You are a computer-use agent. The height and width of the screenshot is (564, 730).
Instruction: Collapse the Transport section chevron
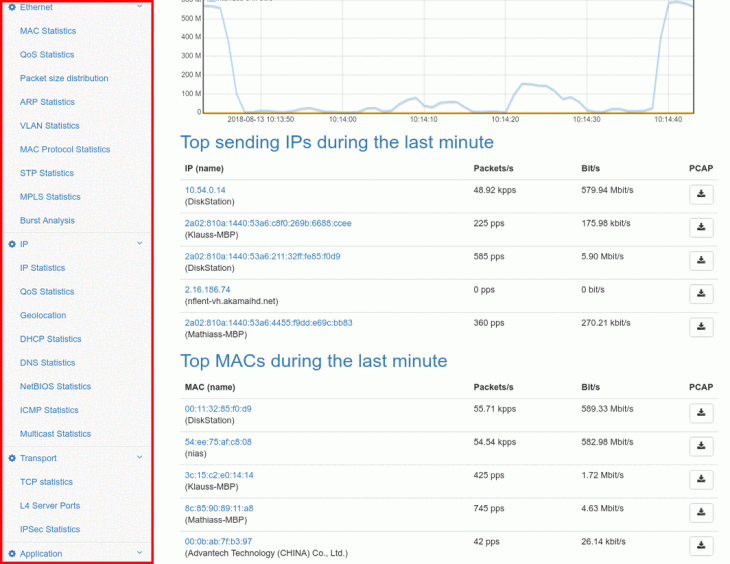(x=140, y=458)
